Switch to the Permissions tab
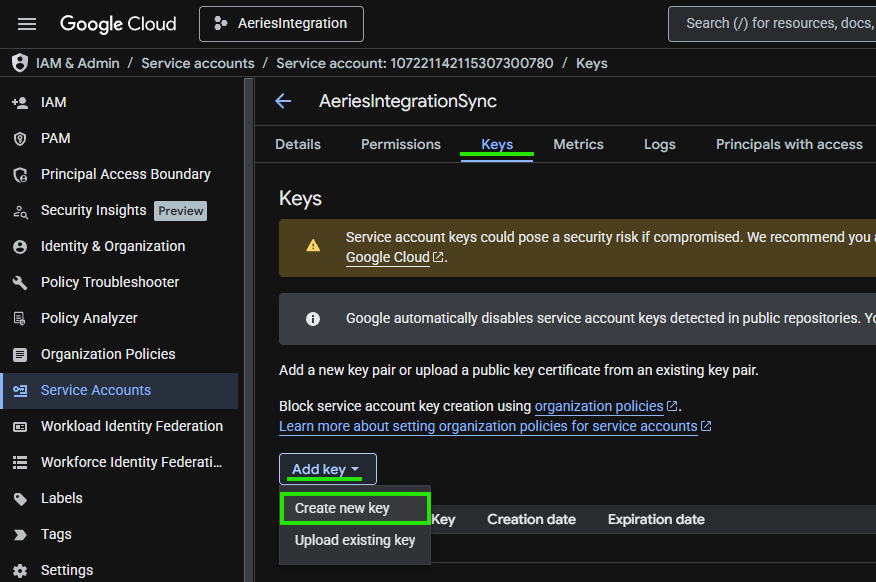Viewport: 876px width, 582px height. [401, 145]
